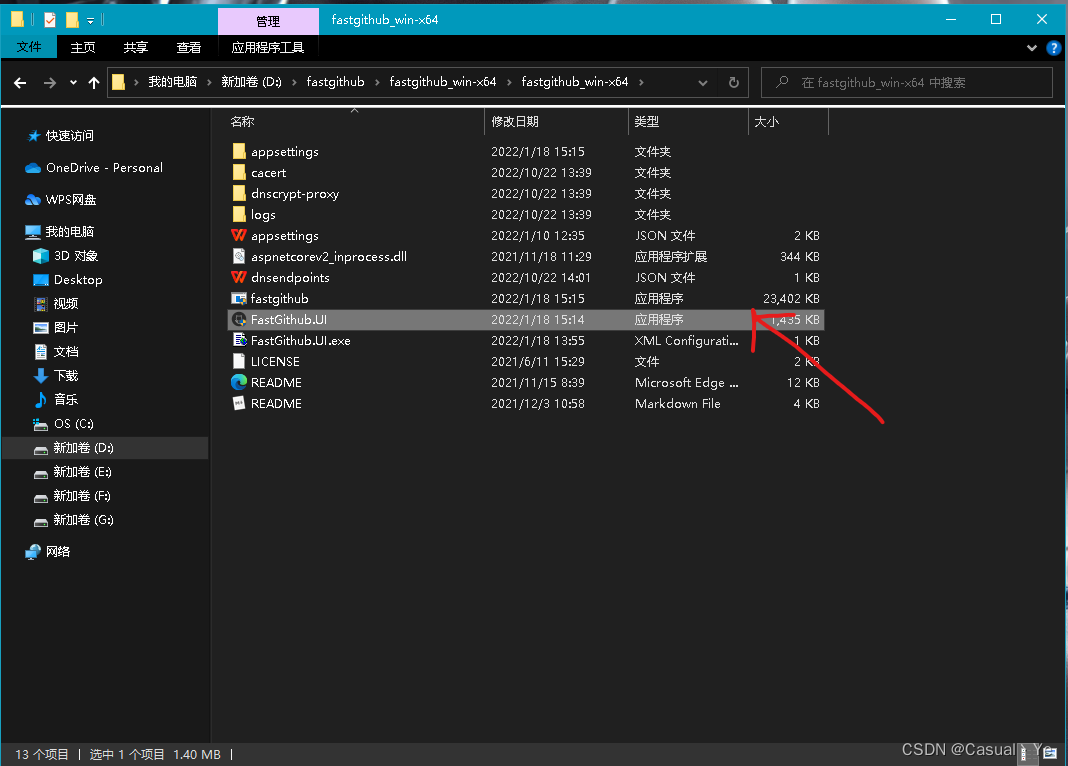
Task: Click the Help question mark icon
Action: pos(1053,47)
